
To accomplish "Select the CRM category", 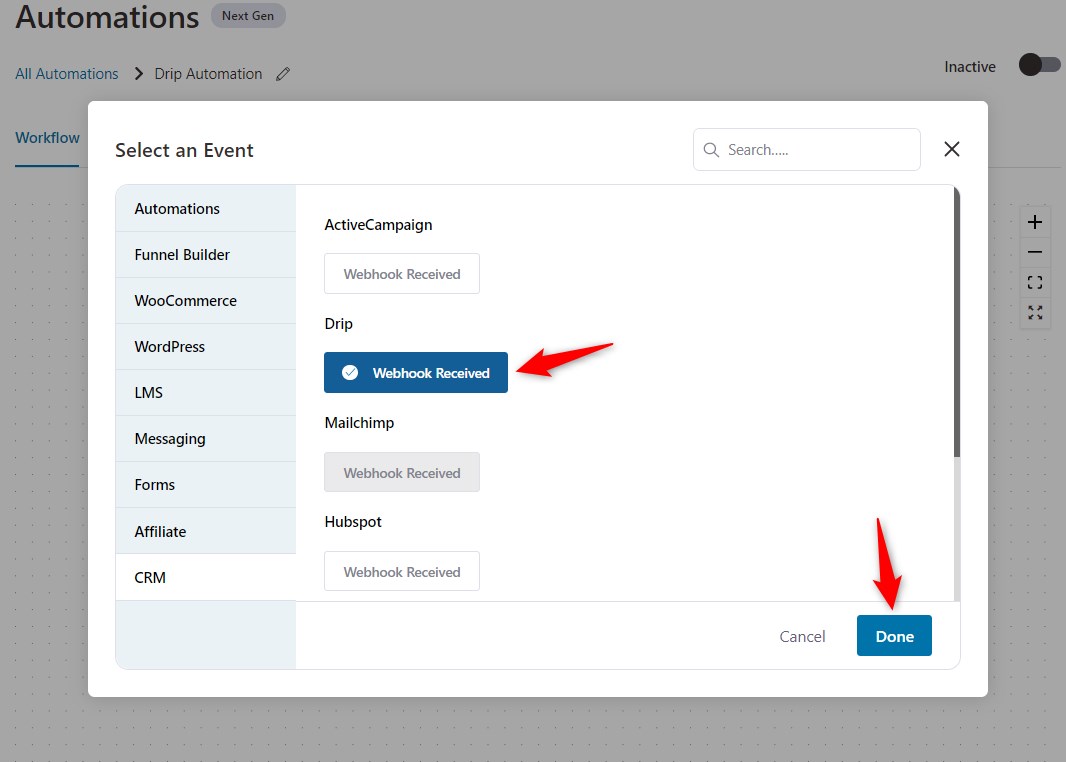I will coord(206,578).
